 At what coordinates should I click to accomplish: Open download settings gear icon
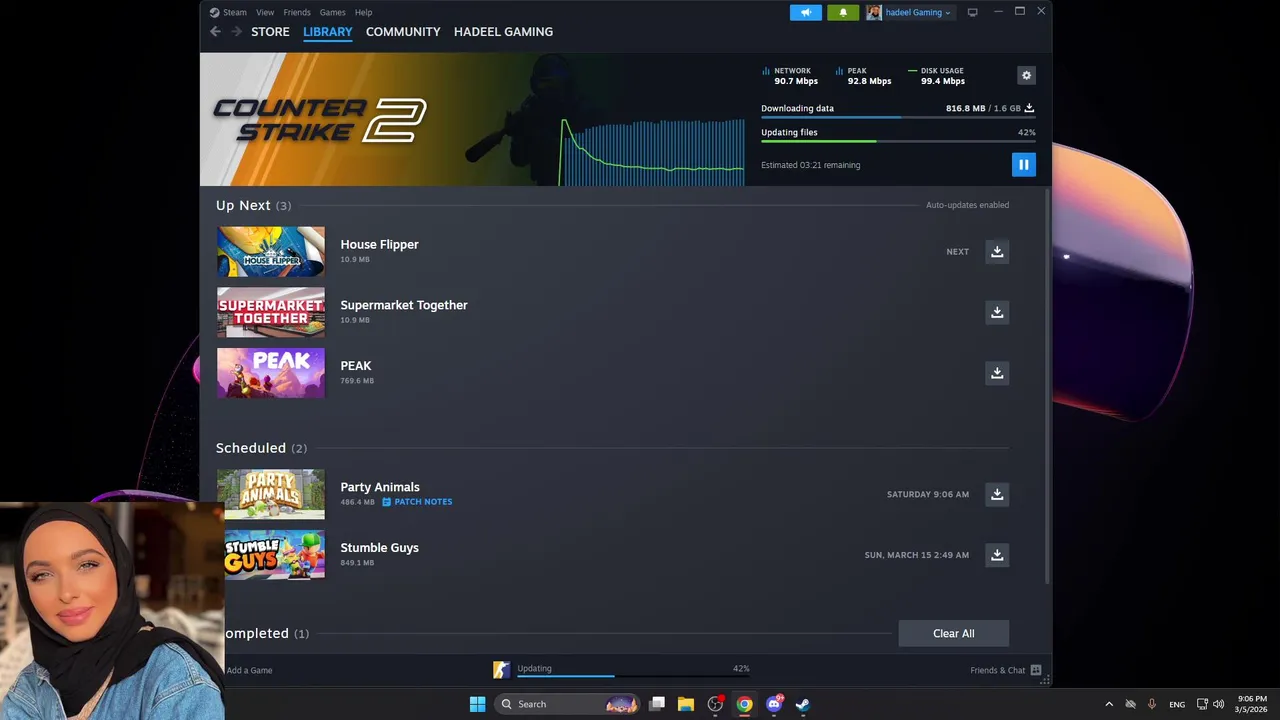[x=1026, y=75]
